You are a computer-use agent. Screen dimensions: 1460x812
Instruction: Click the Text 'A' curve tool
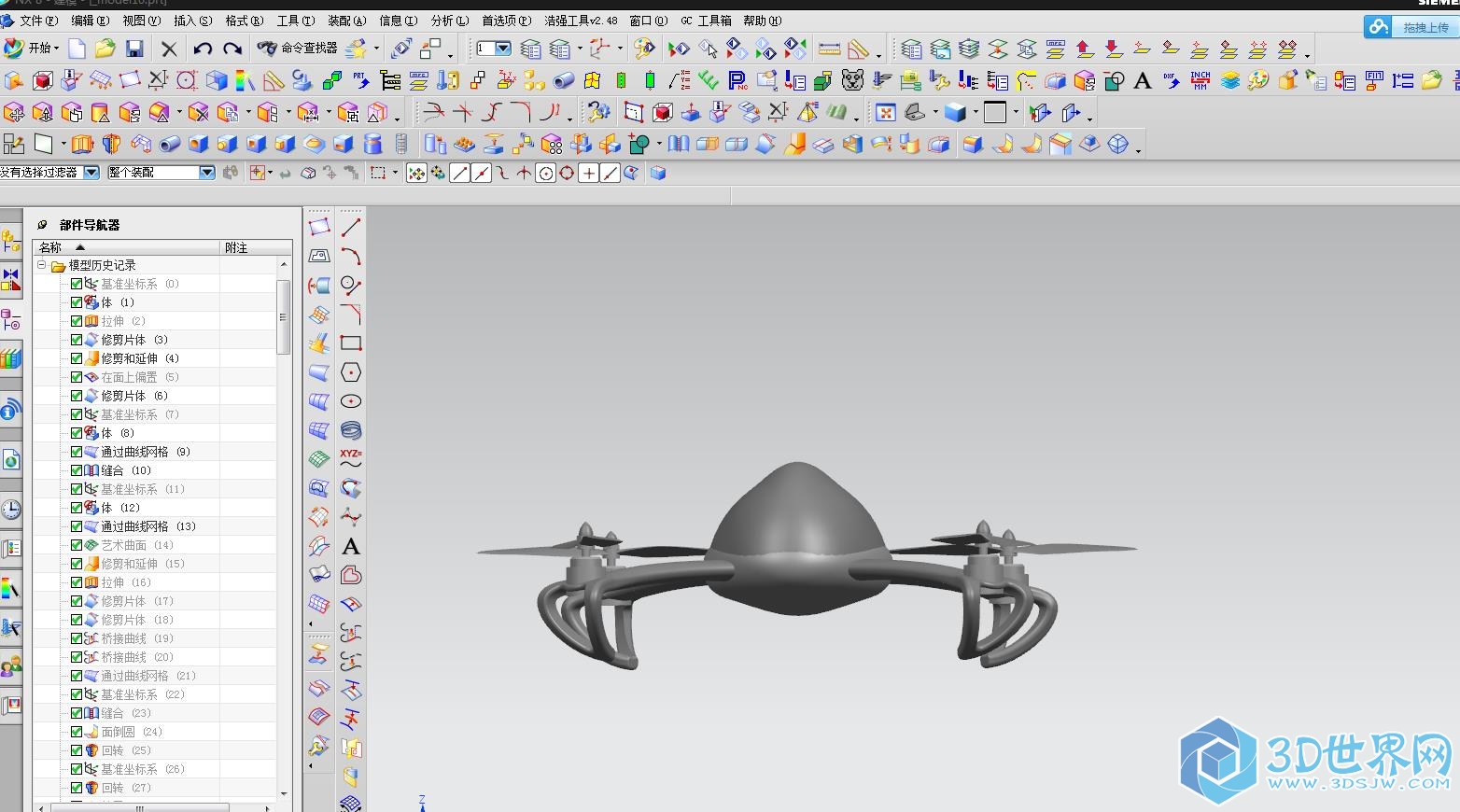click(351, 546)
